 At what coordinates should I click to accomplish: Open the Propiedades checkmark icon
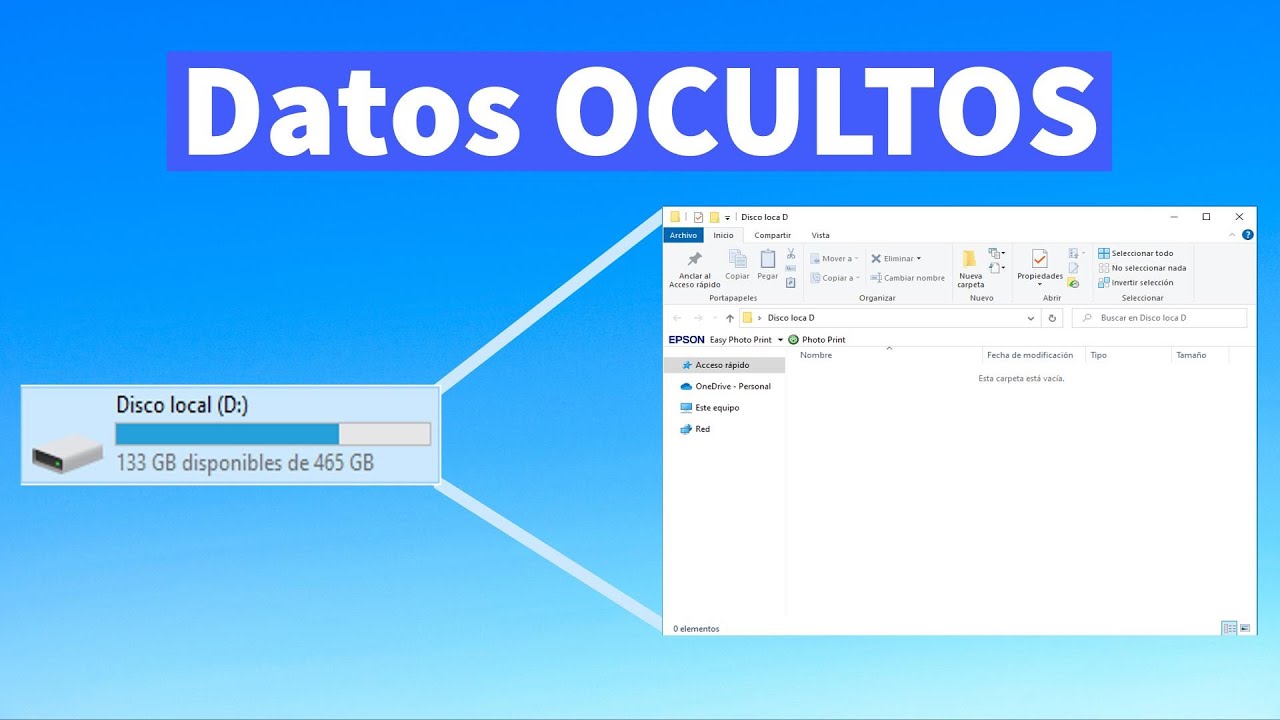click(1040, 259)
